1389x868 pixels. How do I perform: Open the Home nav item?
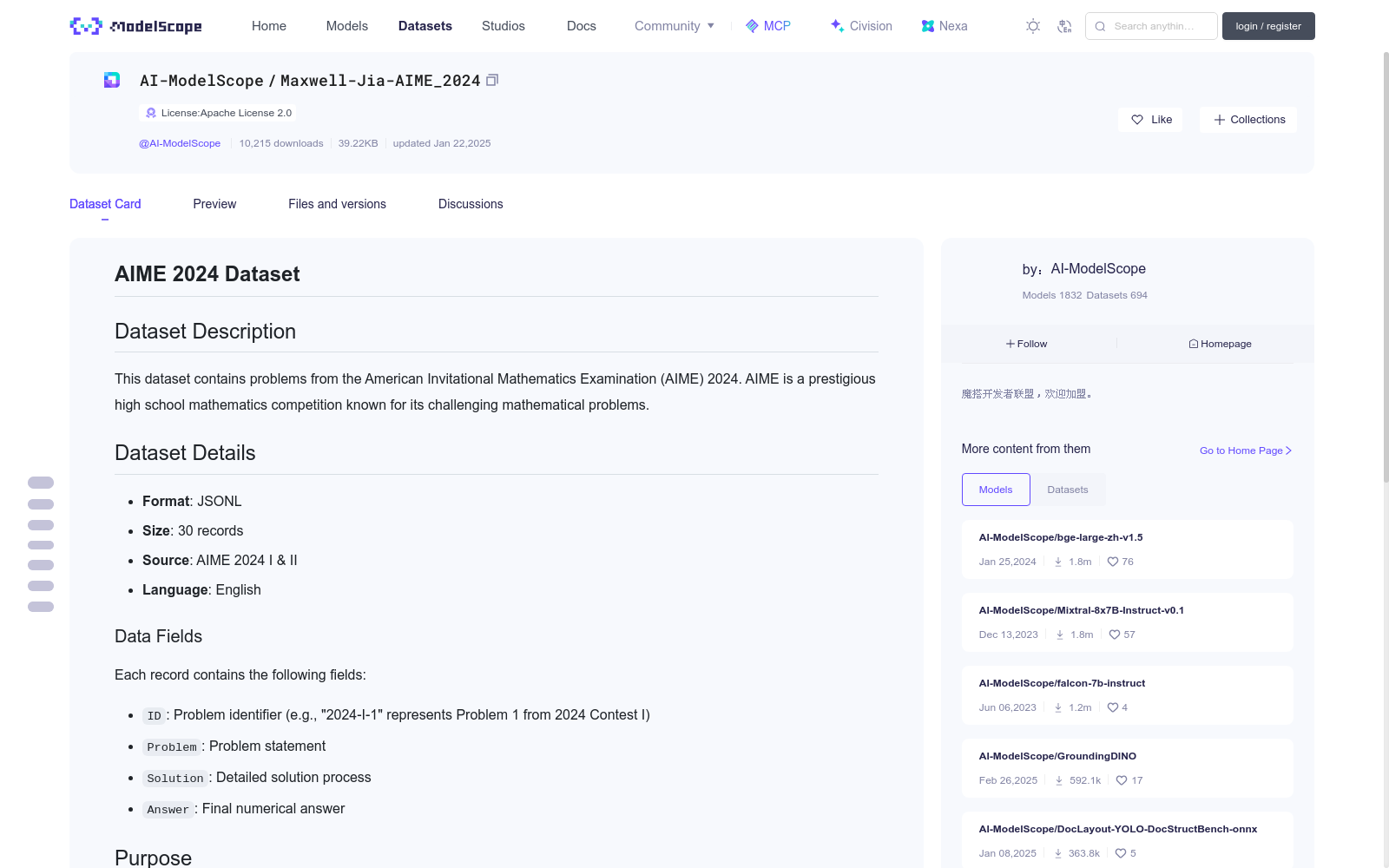(x=269, y=26)
